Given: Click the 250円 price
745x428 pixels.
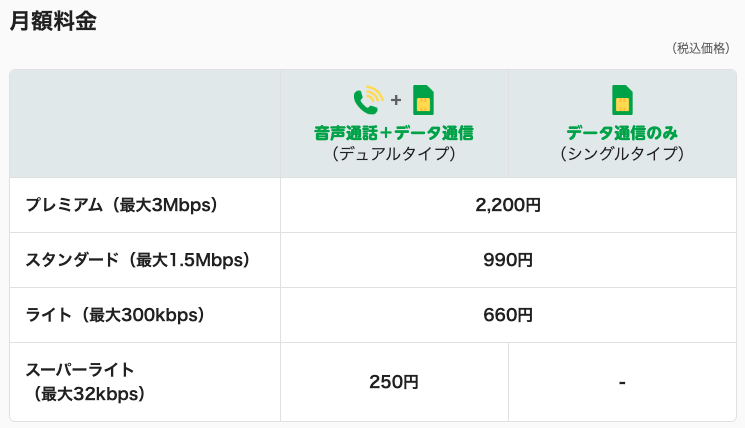Looking at the screenshot, I should click(394, 382).
